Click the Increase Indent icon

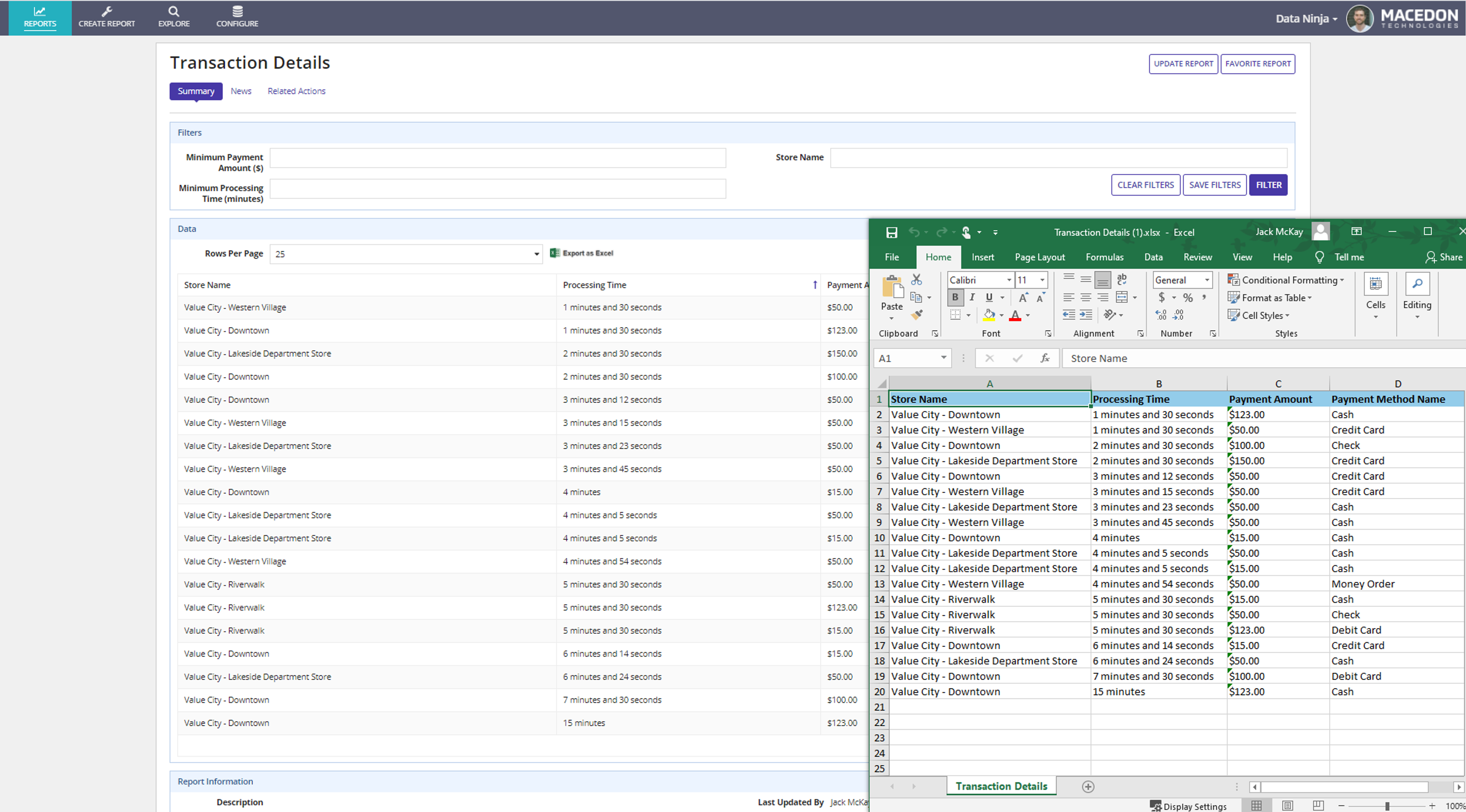[x=1086, y=314]
